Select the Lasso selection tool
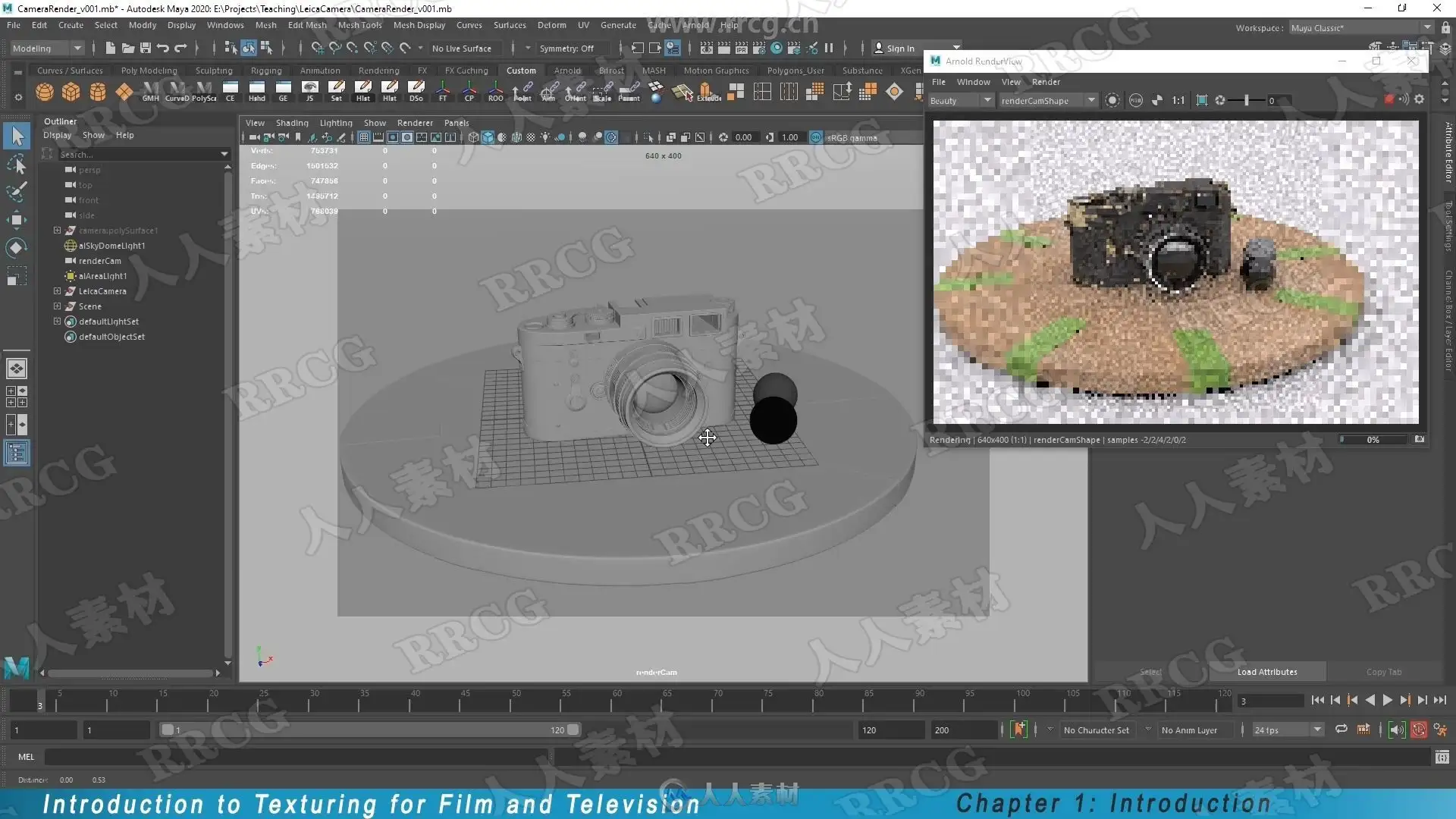This screenshot has width=1456, height=819. coord(16,165)
